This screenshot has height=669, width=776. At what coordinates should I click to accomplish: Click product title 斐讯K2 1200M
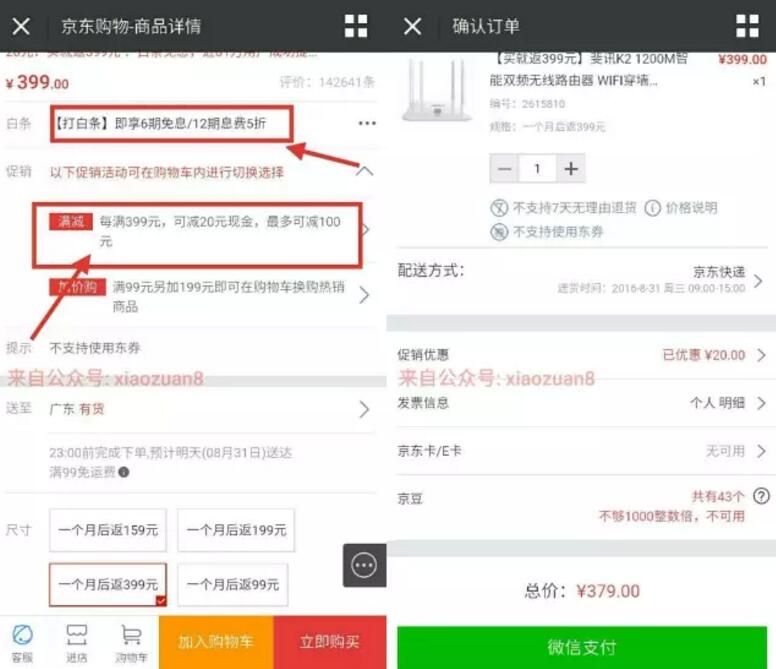[588, 69]
